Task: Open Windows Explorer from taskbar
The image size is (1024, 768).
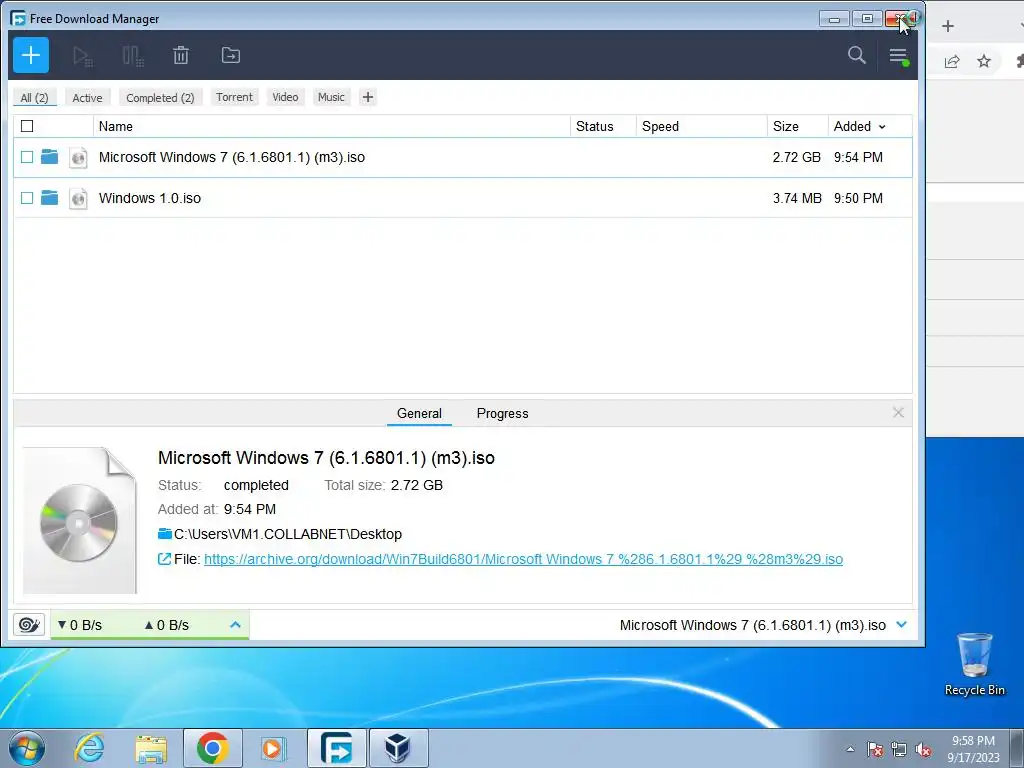Action: click(x=151, y=748)
